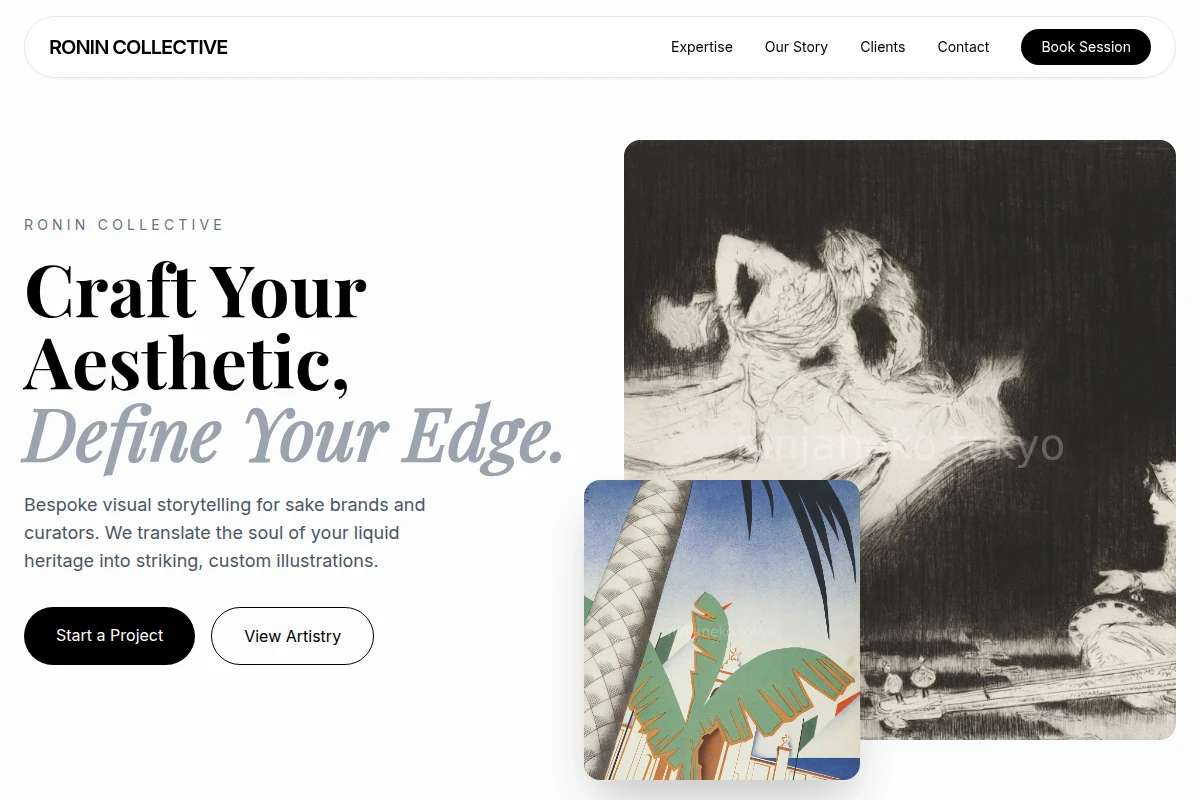Go to the Our Story page
The height and width of the screenshot is (800, 1200).
pyautogui.click(x=796, y=47)
